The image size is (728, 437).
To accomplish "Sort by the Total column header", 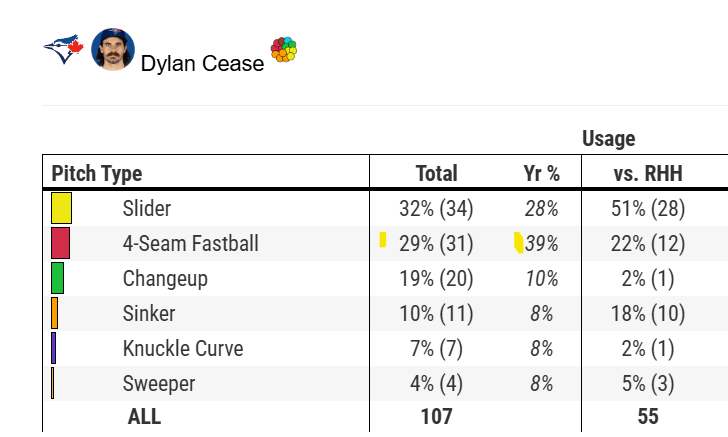I will click(x=436, y=174).
